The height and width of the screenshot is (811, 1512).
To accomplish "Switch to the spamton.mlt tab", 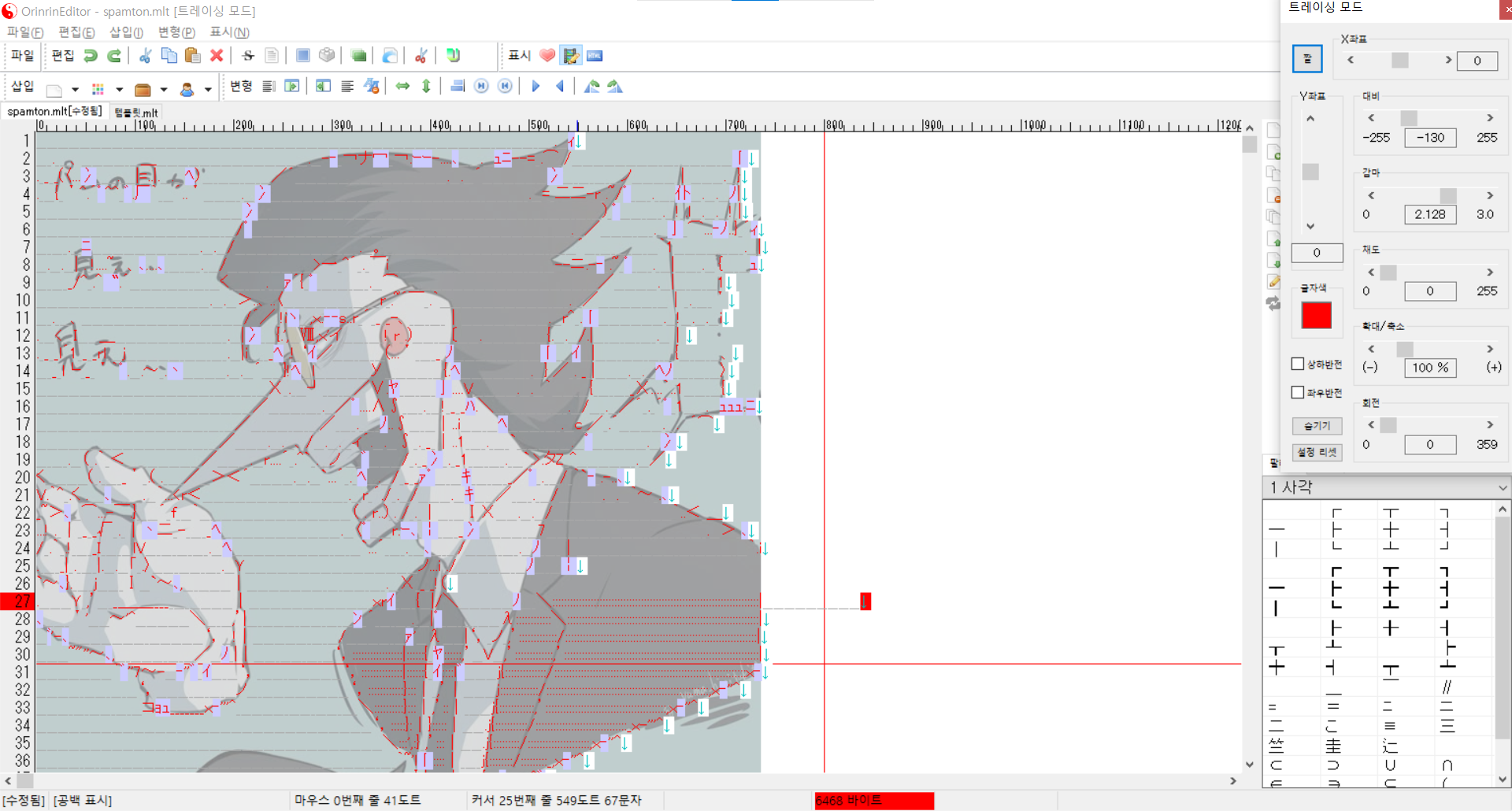I will pos(54,112).
